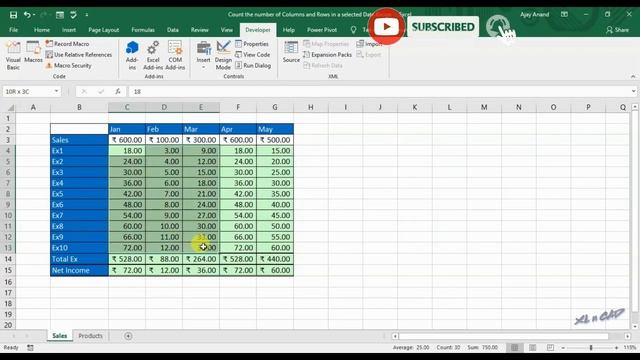The height and width of the screenshot is (360, 640).
Task: Toggle Design Mode
Action: tap(223, 56)
